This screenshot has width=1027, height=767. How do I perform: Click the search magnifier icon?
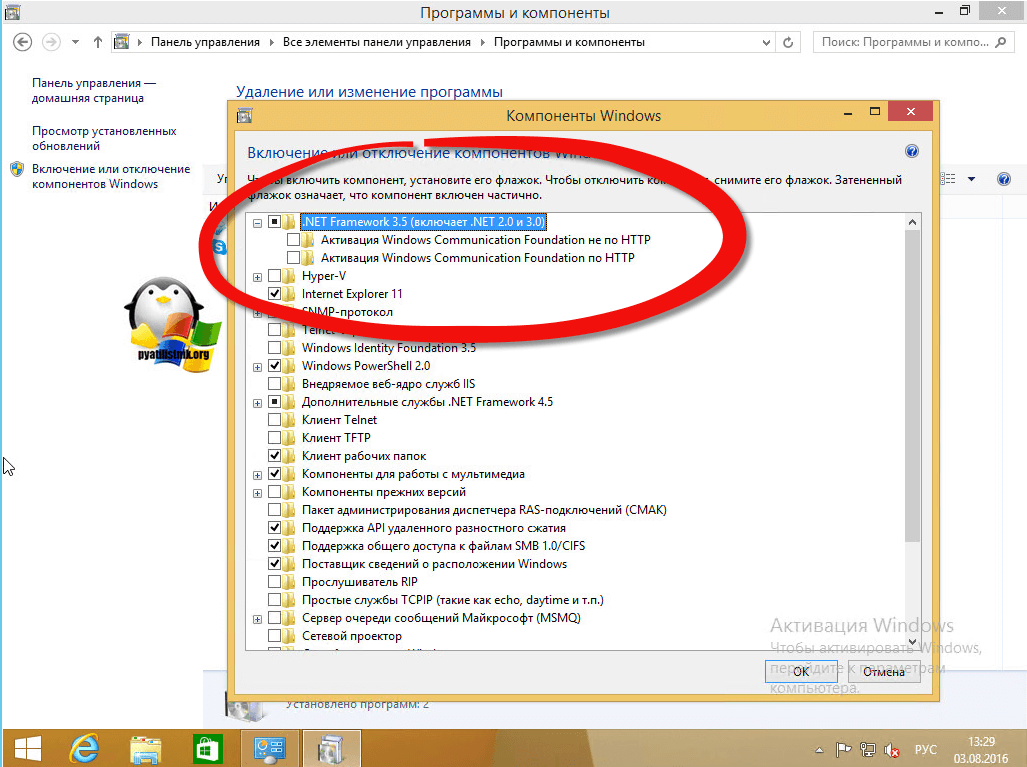click(1000, 42)
